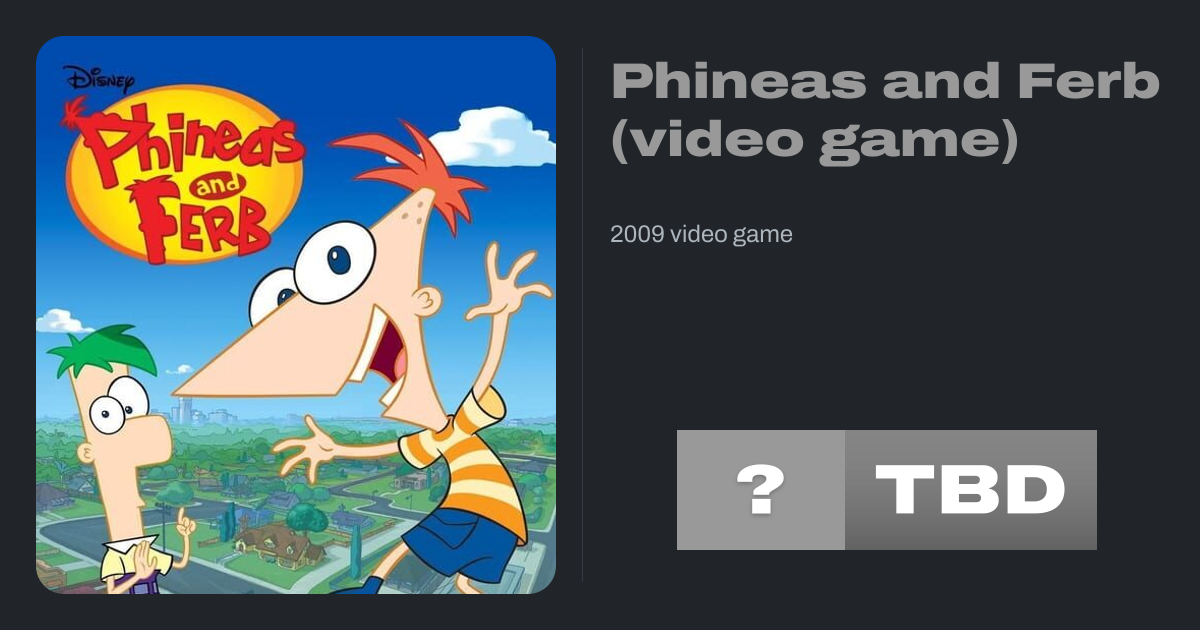The image size is (1200, 630).
Task: Open the Phineas and Ferb (video game) title
Action: coord(885,112)
